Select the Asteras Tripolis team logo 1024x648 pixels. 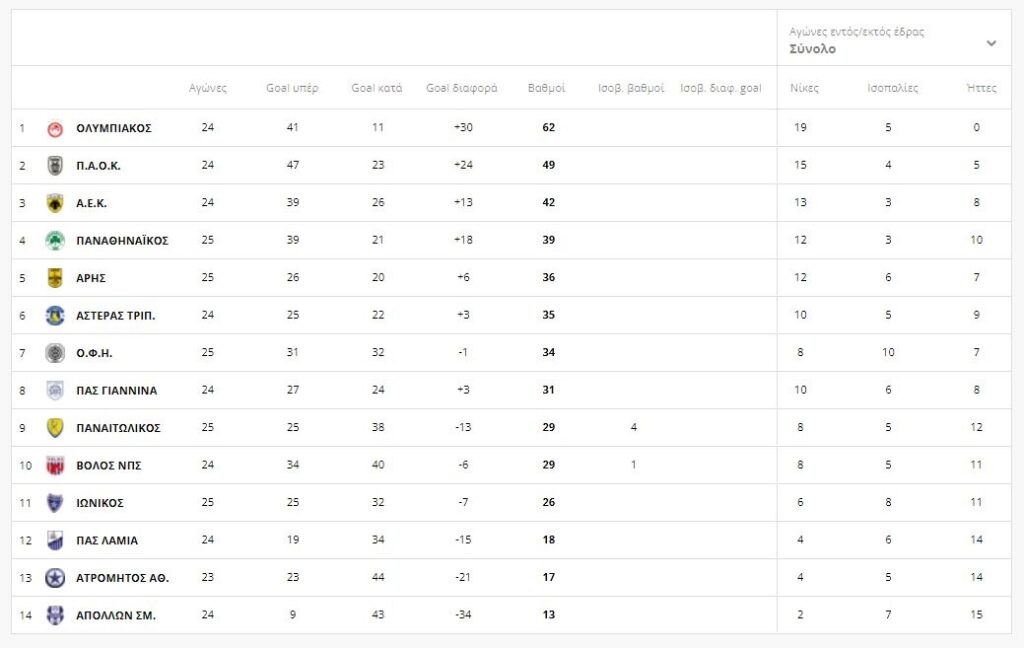pos(55,316)
